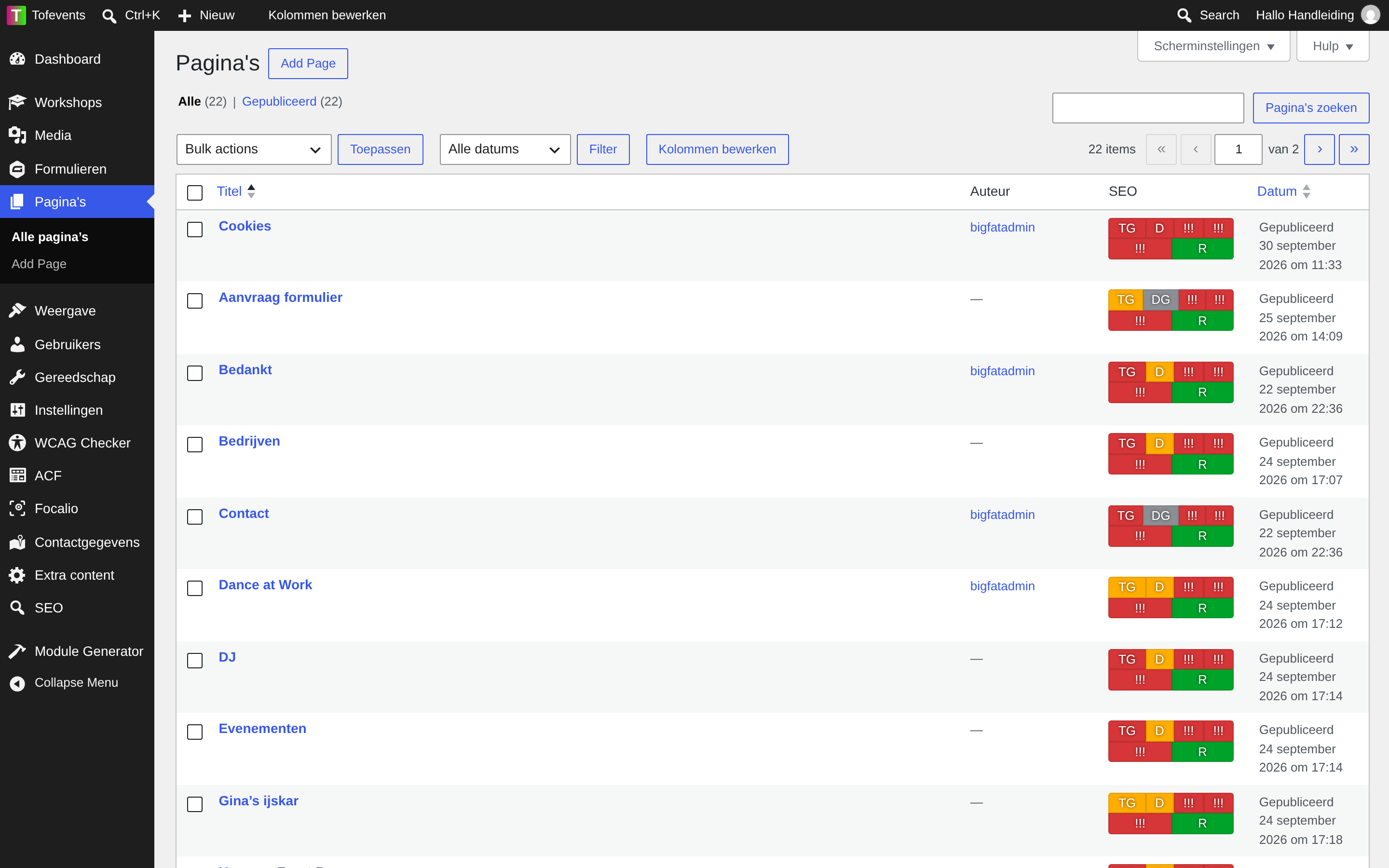Filter pages by Gepubliceerd
1389x868 pixels.
coord(279,102)
